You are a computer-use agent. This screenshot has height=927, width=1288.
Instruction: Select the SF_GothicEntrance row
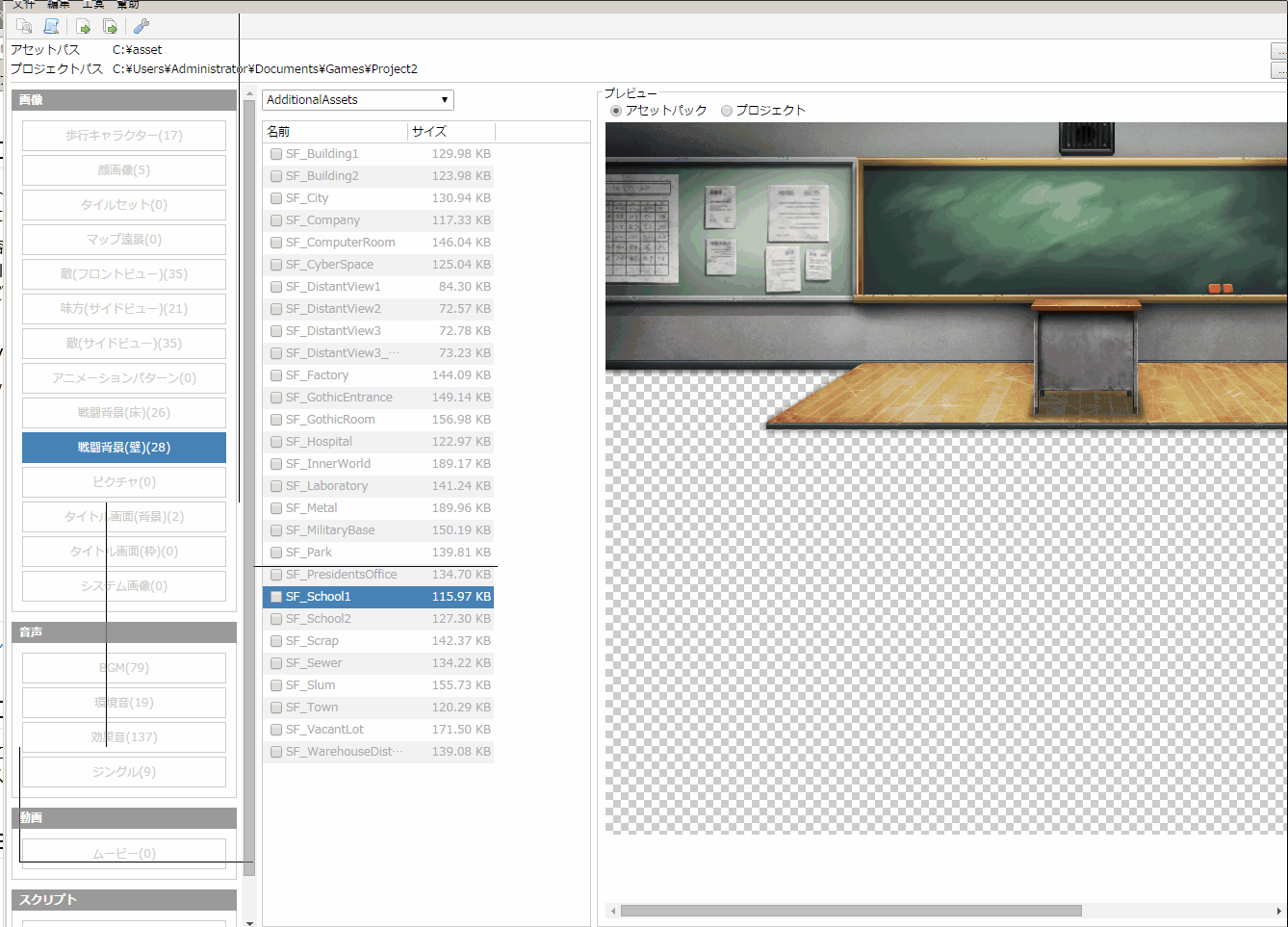pos(378,398)
